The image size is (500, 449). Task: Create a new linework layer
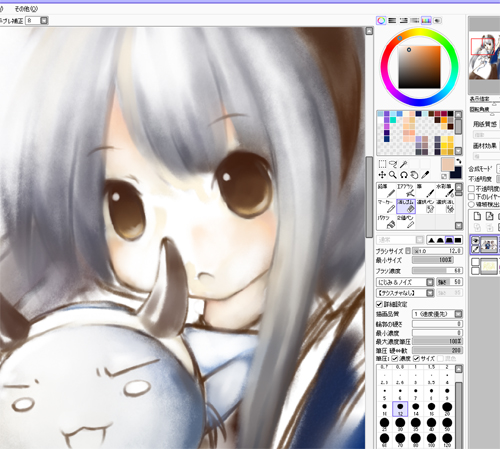489,216
